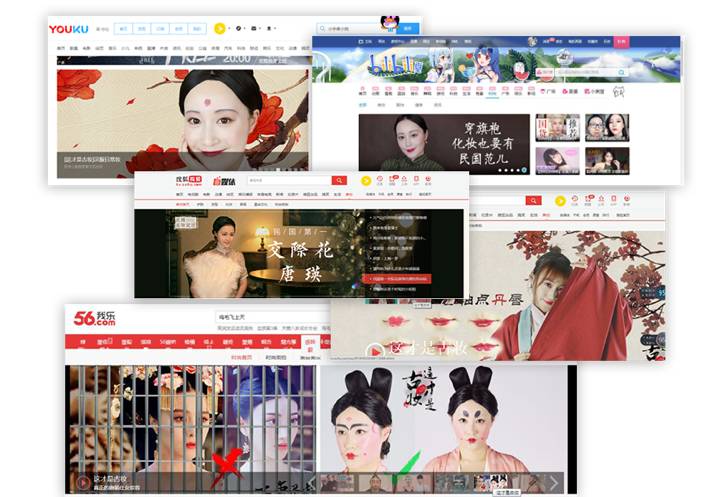Open the envelope-like icon dropdown in Youku header

(x=254, y=28)
